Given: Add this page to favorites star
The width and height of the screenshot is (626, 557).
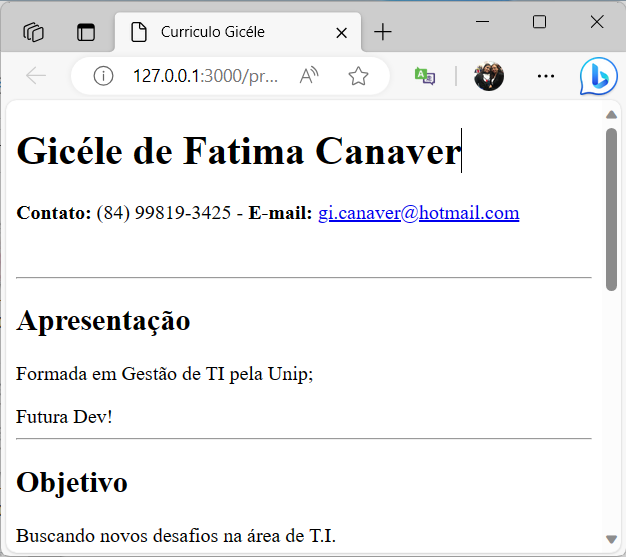Looking at the screenshot, I should (x=358, y=76).
